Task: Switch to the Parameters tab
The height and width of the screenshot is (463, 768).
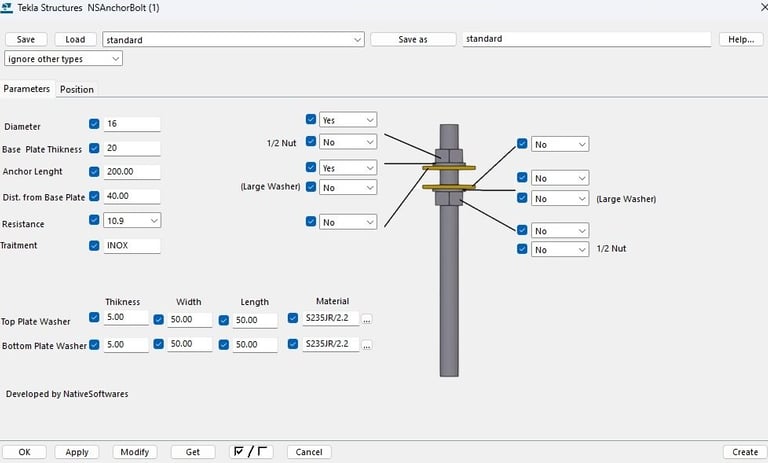Action: (x=27, y=89)
